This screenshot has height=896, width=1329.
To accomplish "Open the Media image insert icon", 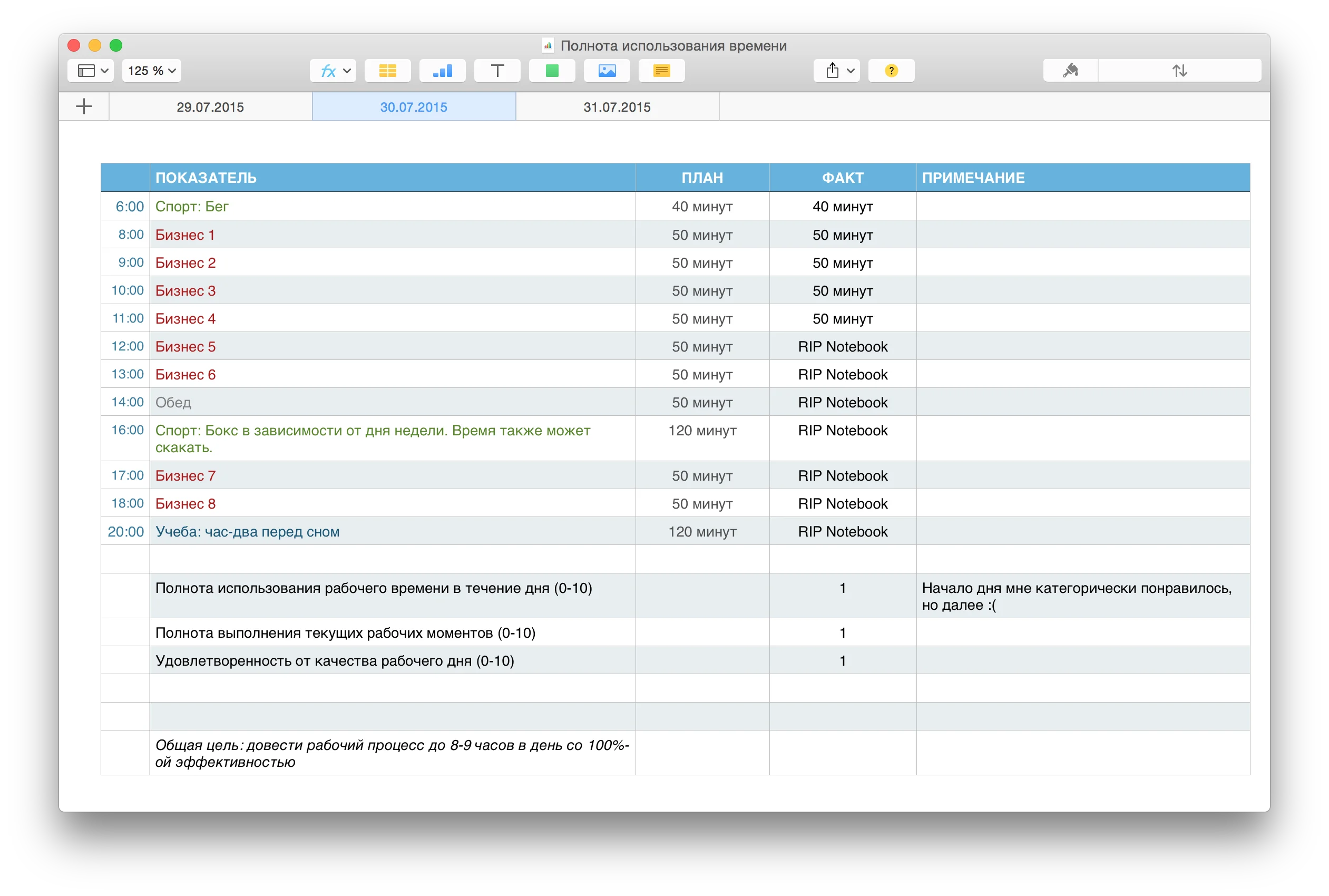I will pos(607,71).
